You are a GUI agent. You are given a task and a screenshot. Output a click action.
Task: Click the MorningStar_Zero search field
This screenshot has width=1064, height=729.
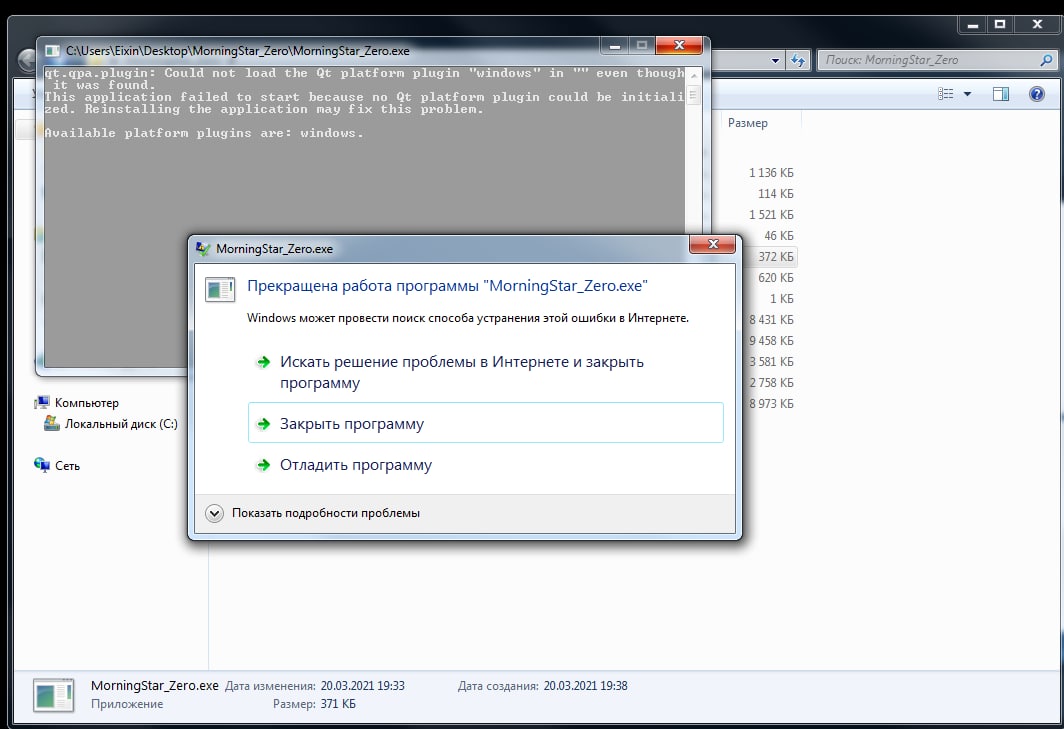click(930, 60)
